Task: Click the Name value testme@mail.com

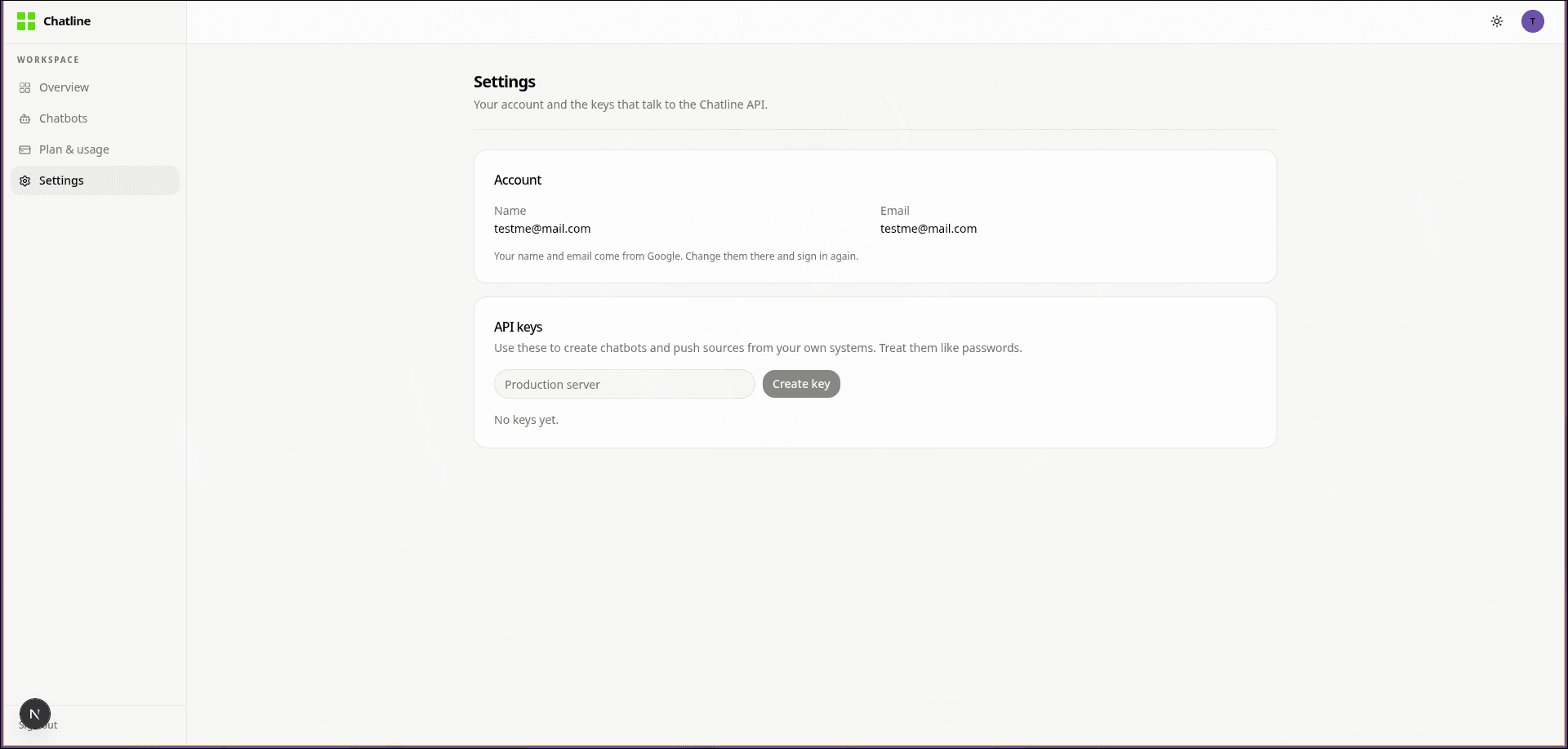Action: pos(542,229)
